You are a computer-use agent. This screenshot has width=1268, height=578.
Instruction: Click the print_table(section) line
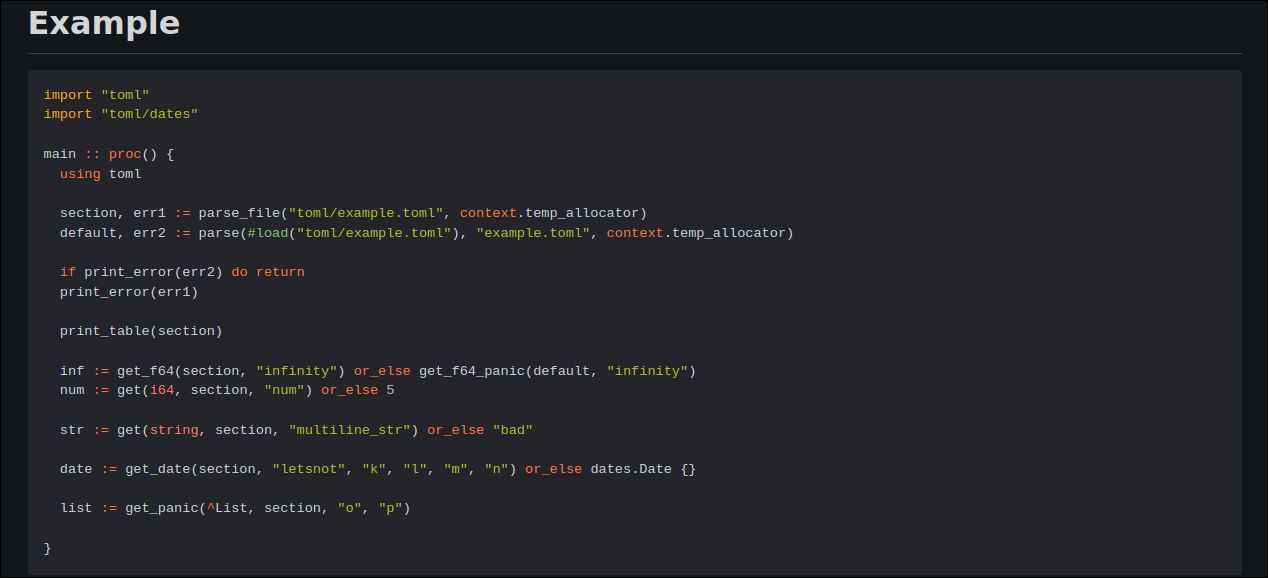pos(141,331)
